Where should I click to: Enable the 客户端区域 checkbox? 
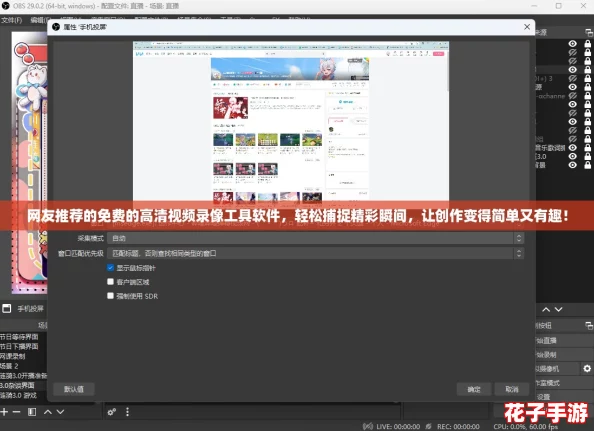pos(110,282)
